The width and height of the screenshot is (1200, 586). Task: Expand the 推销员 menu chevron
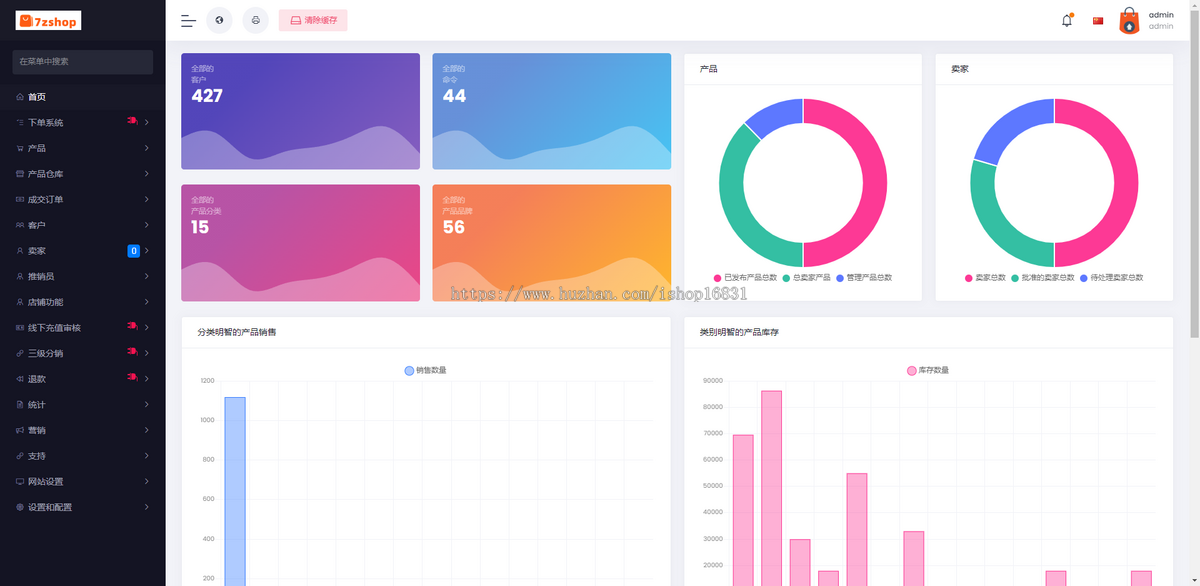pos(147,276)
